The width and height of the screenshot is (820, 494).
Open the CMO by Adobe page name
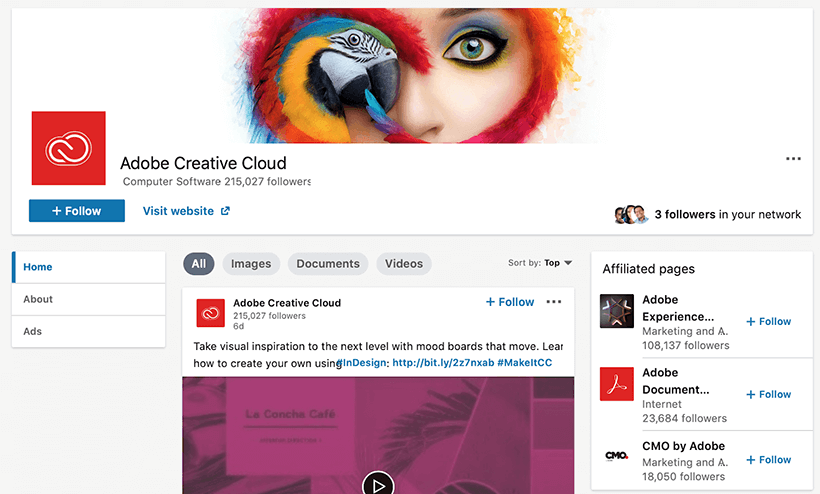point(684,446)
